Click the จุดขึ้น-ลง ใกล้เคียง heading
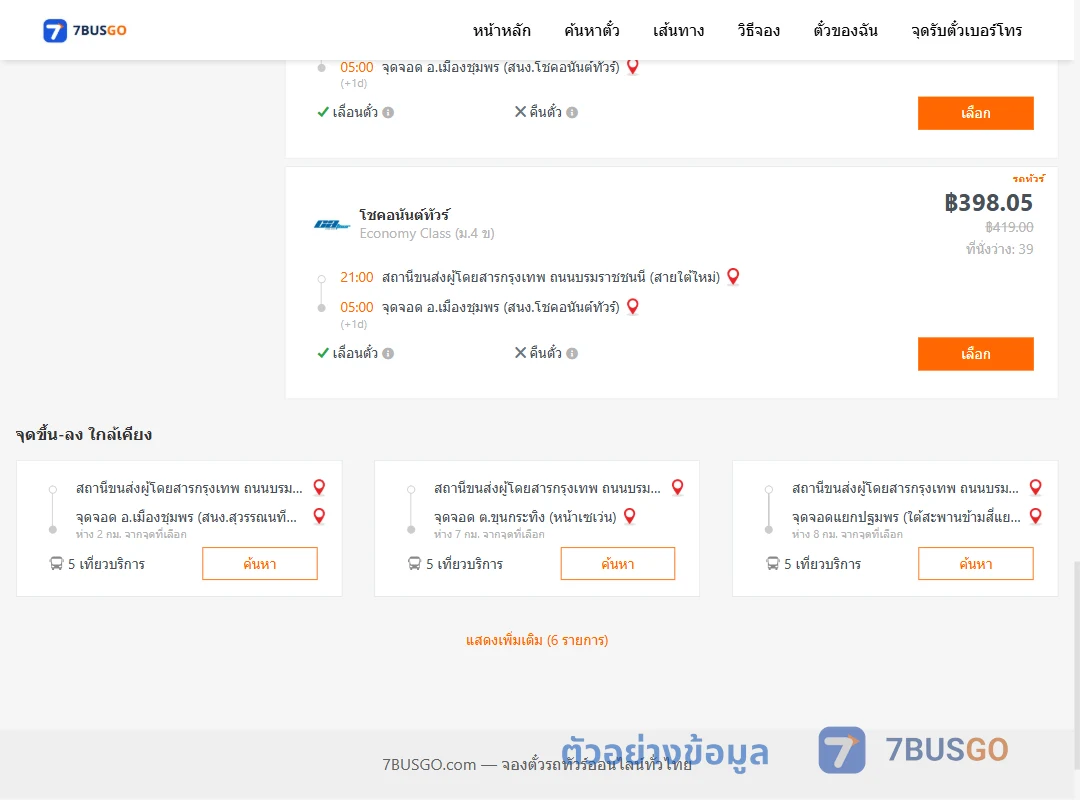Image resolution: width=1080 pixels, height=800 pixels. [x=83, y=434]
